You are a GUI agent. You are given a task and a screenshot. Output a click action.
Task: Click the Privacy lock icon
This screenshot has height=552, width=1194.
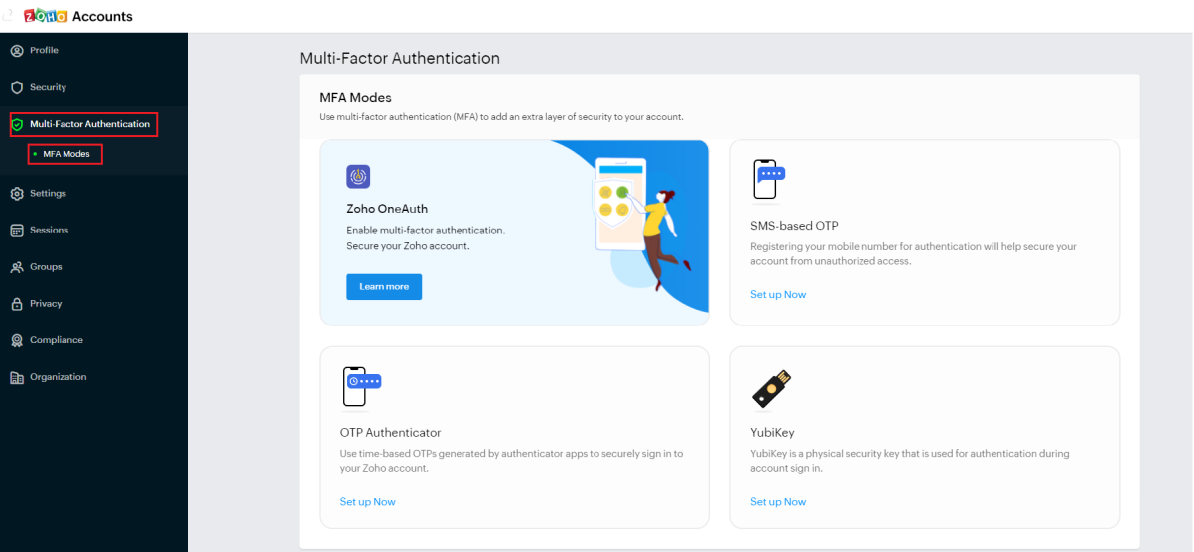[x=17, y=304]
